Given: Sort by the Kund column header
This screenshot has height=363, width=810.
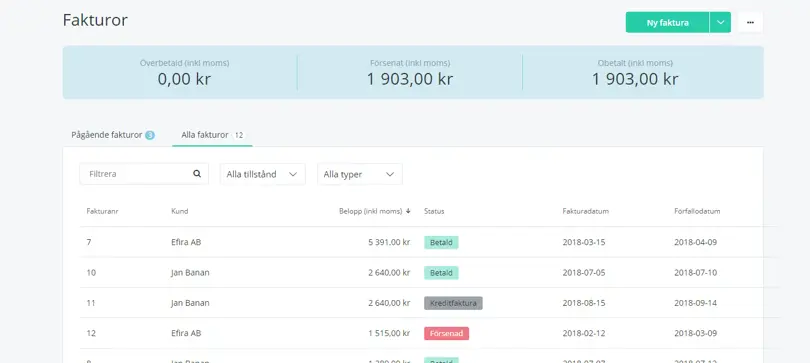Looking at the screenshot, I should click(x=180, y=211).
